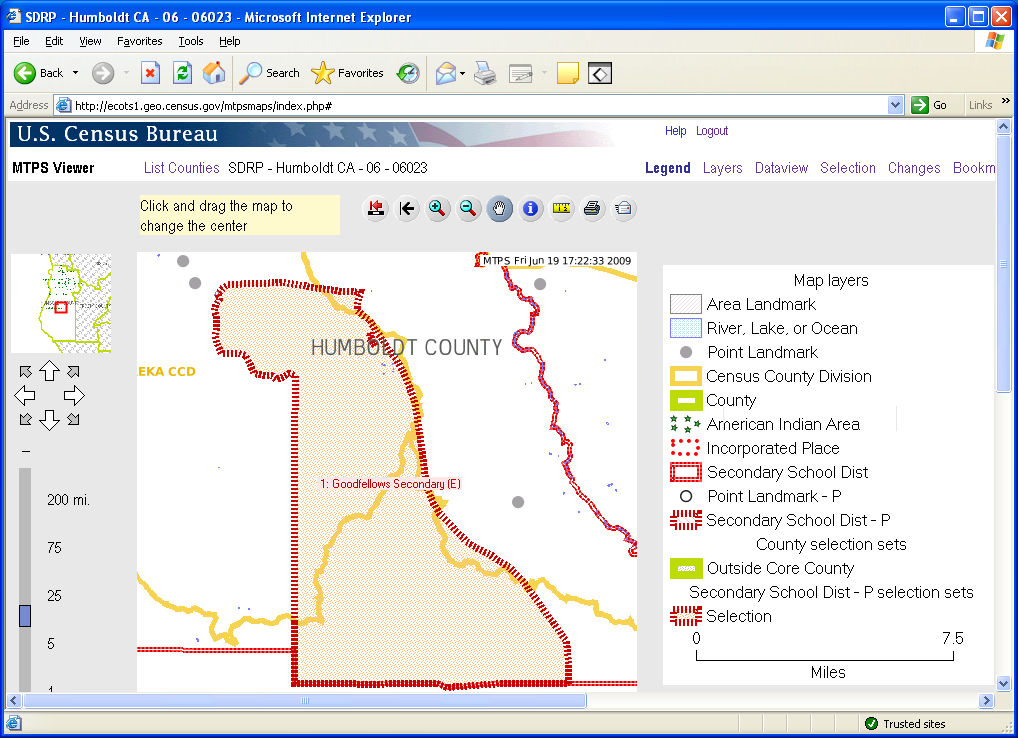Click the overview map thumbnail
The width and height of the screenshot is (1018, 738).
[x=61, y=303]
